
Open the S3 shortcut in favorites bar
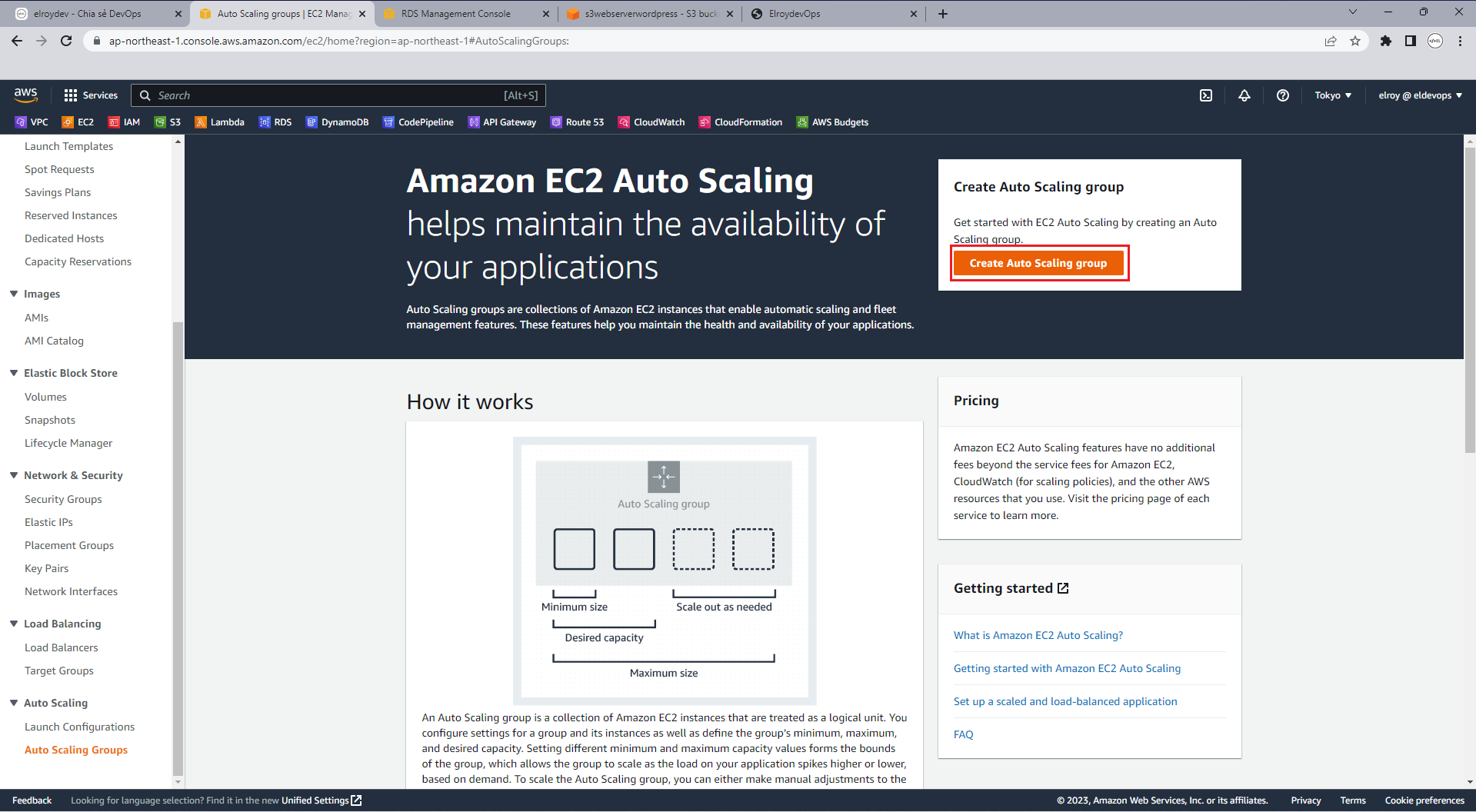tap(168, 122)
